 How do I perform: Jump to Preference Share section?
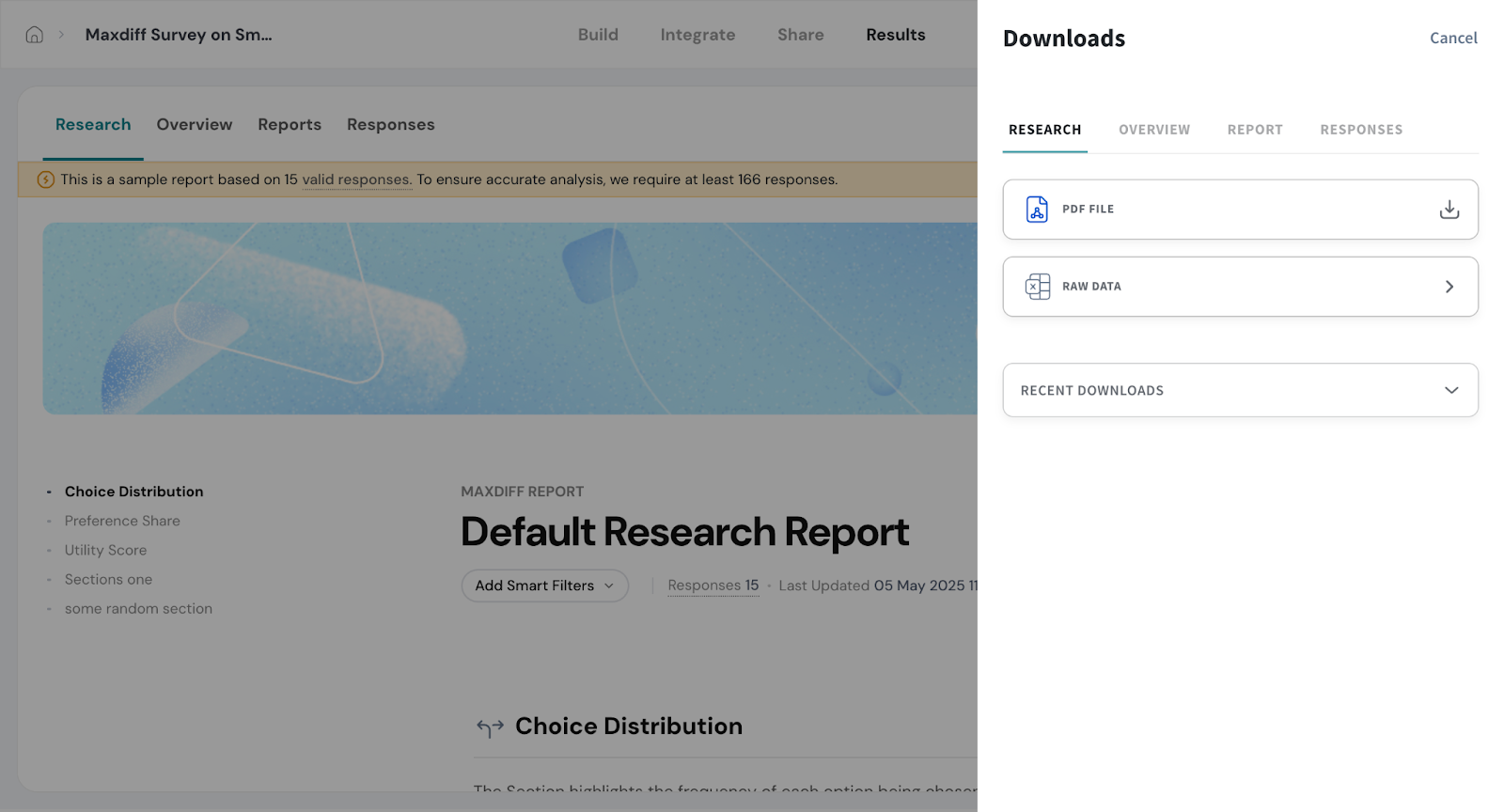(x=122, y=521)
